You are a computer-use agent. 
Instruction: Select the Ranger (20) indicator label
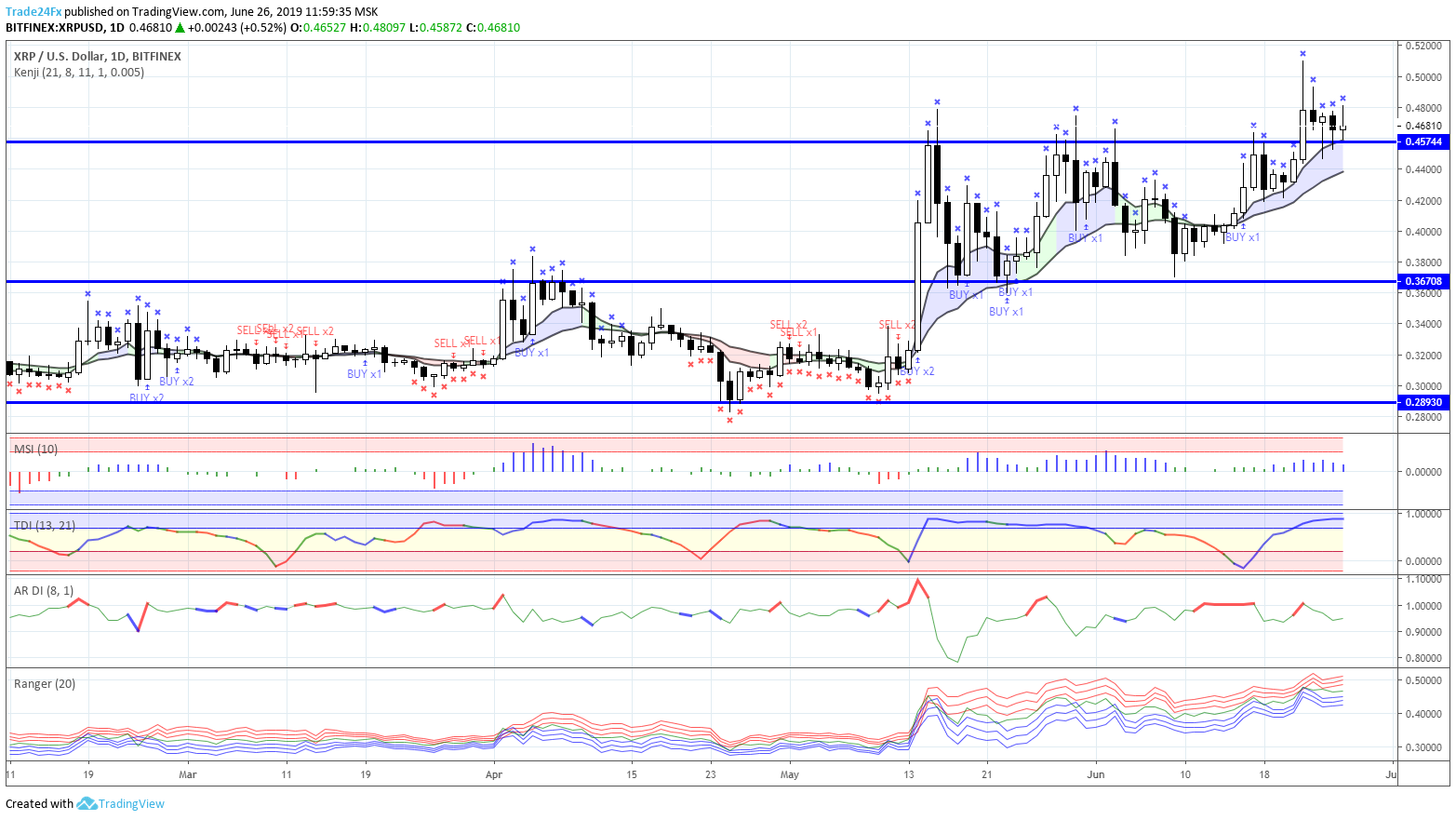click(x=45, y=683)
